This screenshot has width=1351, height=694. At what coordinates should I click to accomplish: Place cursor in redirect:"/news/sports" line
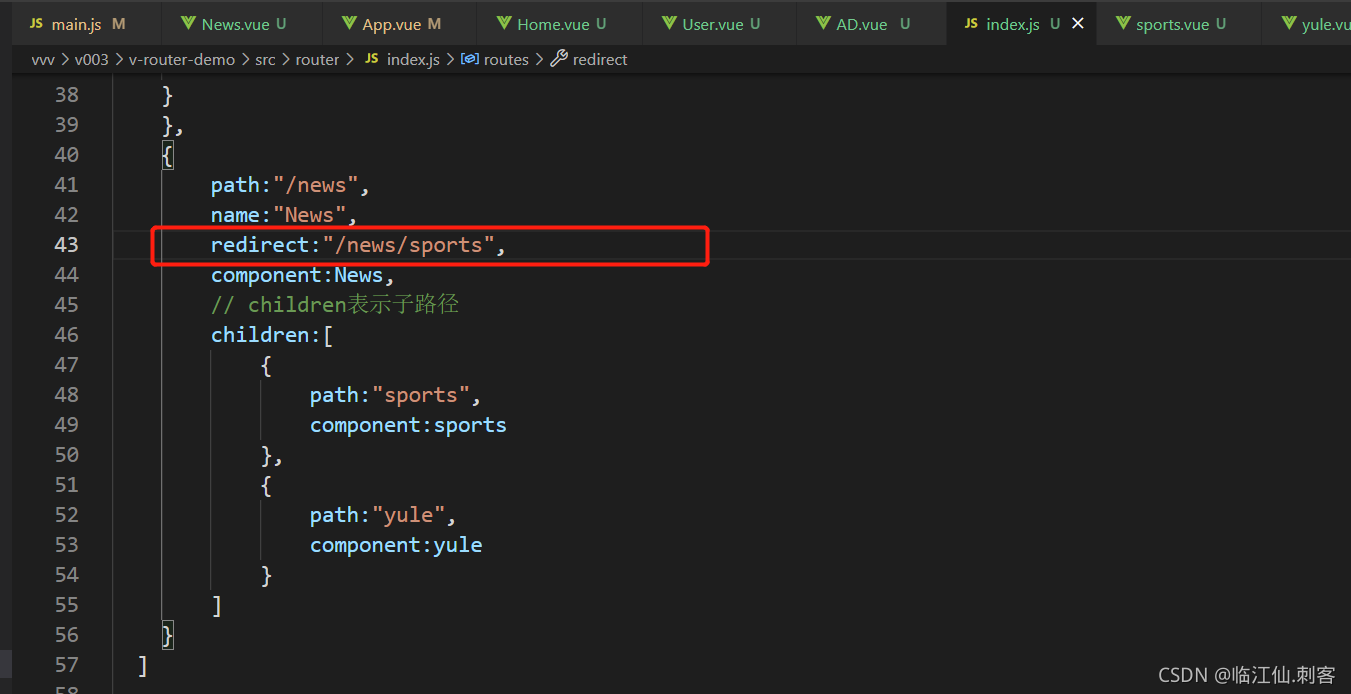point(358,245)
